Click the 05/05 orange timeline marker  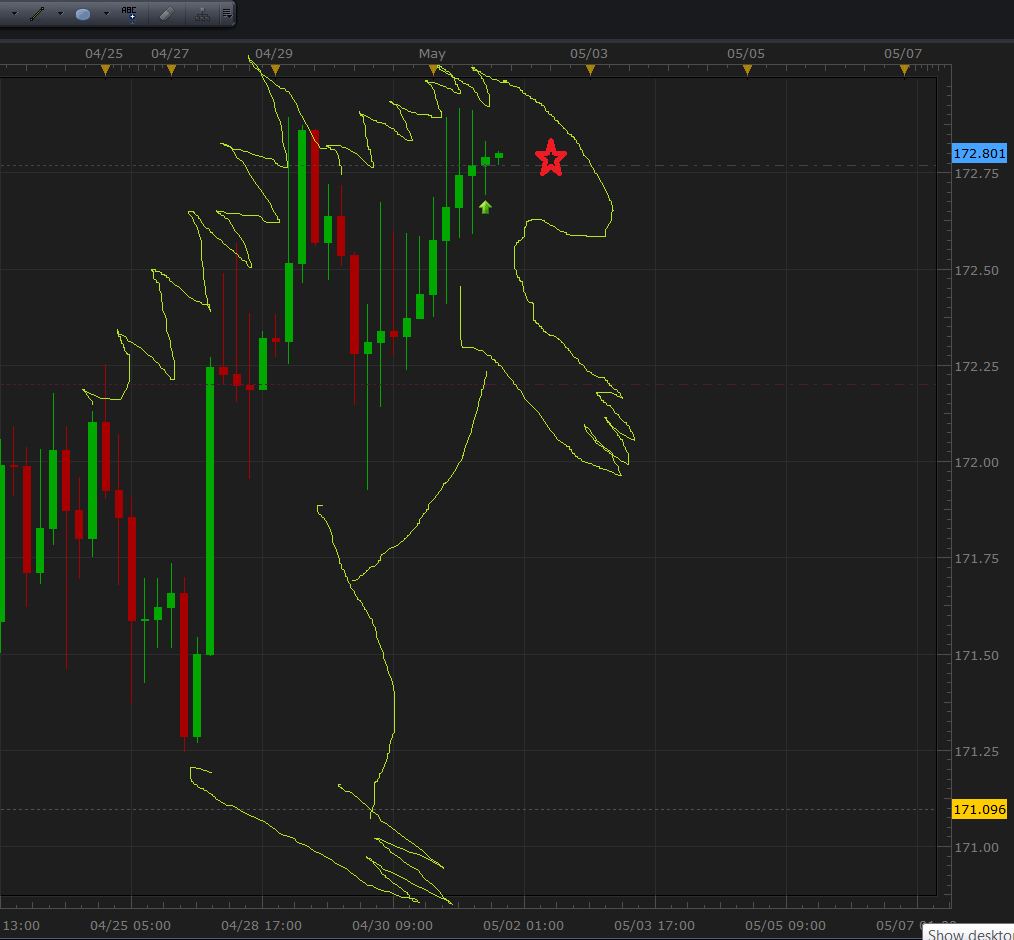pos(748,70)
